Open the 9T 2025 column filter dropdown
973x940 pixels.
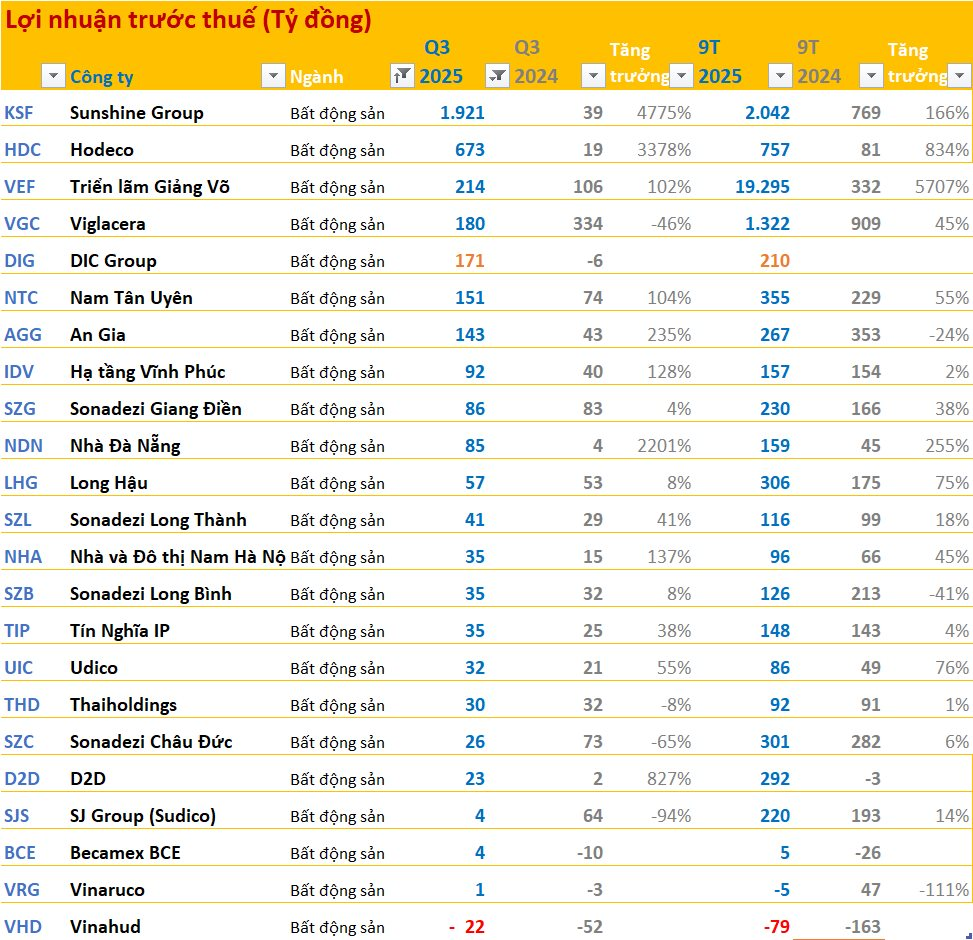pyautogui.click(x=779, y=76)
